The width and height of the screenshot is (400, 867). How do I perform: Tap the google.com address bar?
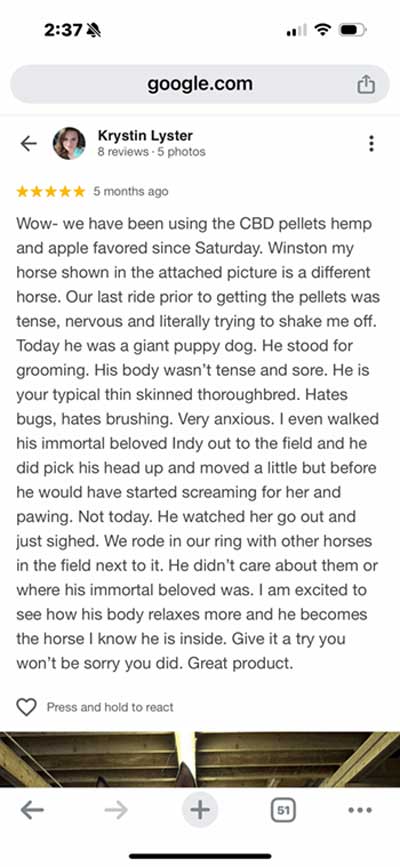pyautogui.click(x=200, y=84)
